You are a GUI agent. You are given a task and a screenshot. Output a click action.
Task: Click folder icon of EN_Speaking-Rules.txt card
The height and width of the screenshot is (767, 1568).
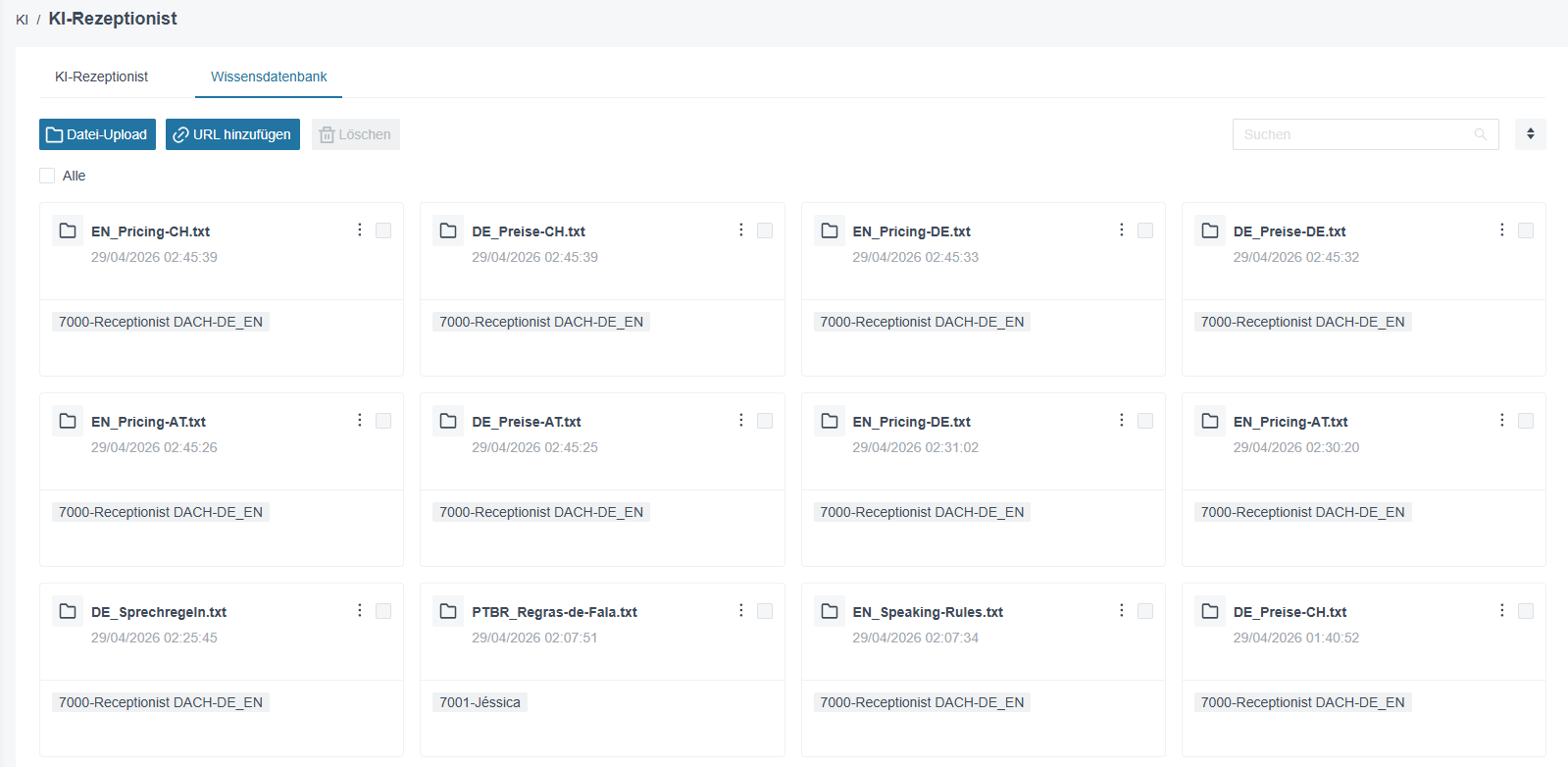[830, 611]
